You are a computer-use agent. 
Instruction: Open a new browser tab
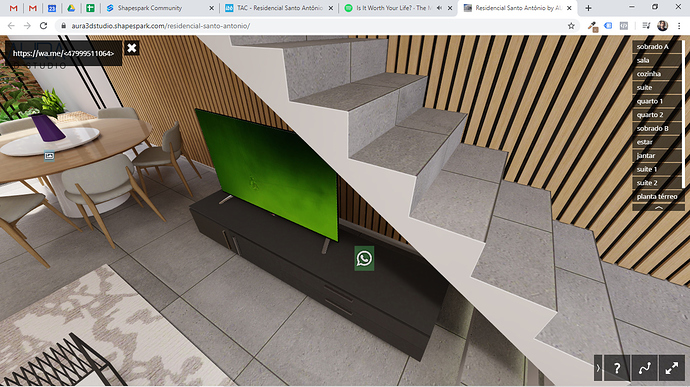[x=588, y=8]
